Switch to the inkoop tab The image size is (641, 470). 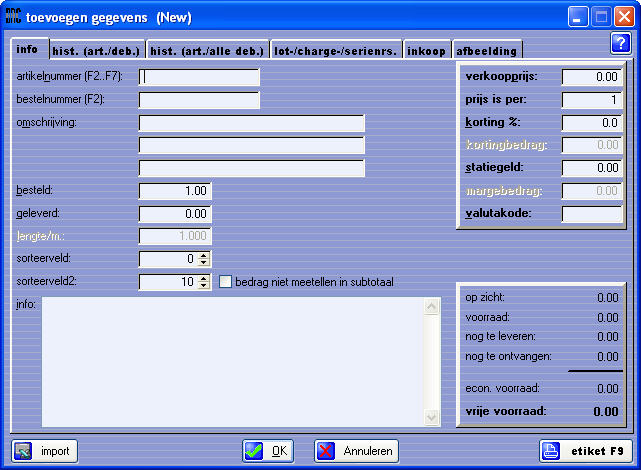coord(428,50)
